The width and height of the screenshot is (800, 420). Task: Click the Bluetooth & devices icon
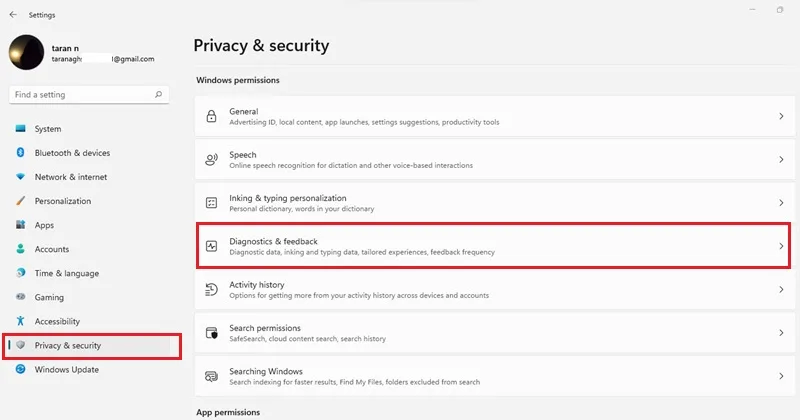[x=20, y=152]
